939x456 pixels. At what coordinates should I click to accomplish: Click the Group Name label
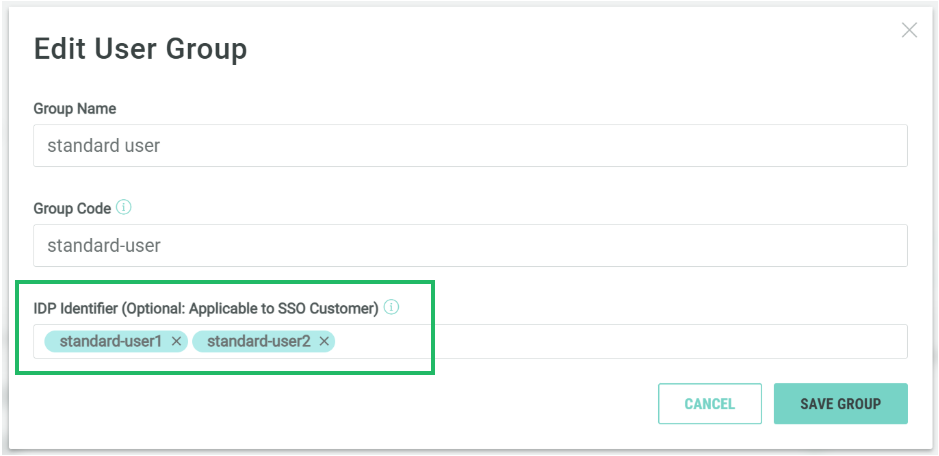(x=75, y=108)
